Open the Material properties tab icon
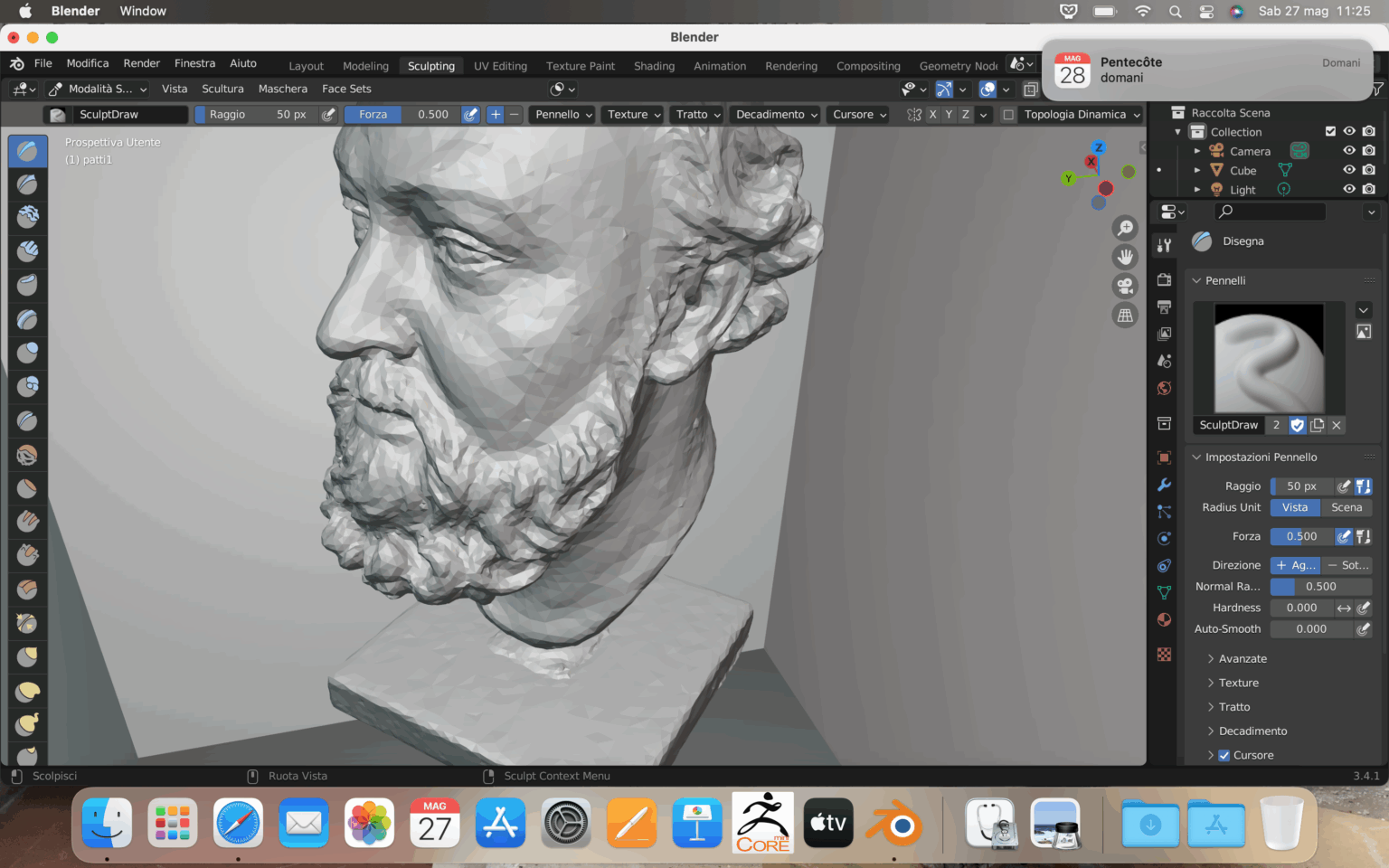Viewport: 1389px width, 868px height. pyautogui.click(x=1164, y=620)
